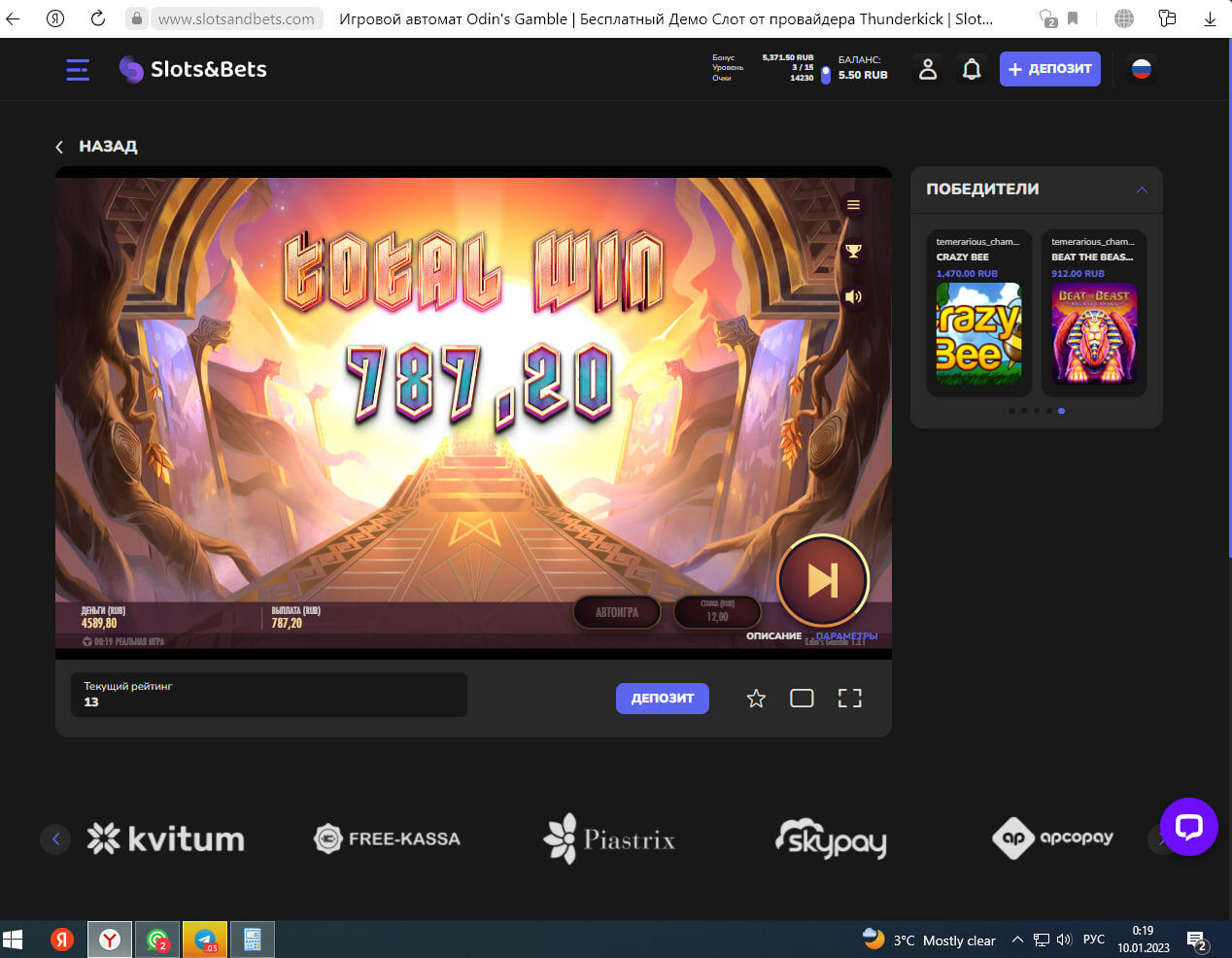The width and height of the screenshot is (1232, 958).
Task: Open the hamburger menu beside Slots&Bets logo
Action: click(x=78, y=69)
